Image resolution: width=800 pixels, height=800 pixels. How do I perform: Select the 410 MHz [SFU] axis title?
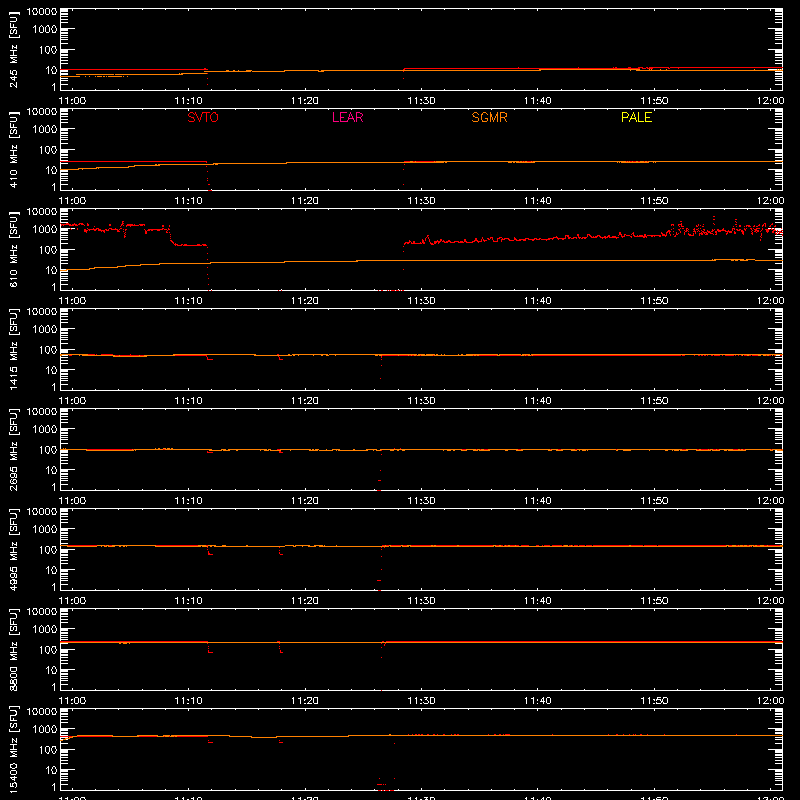13,149
